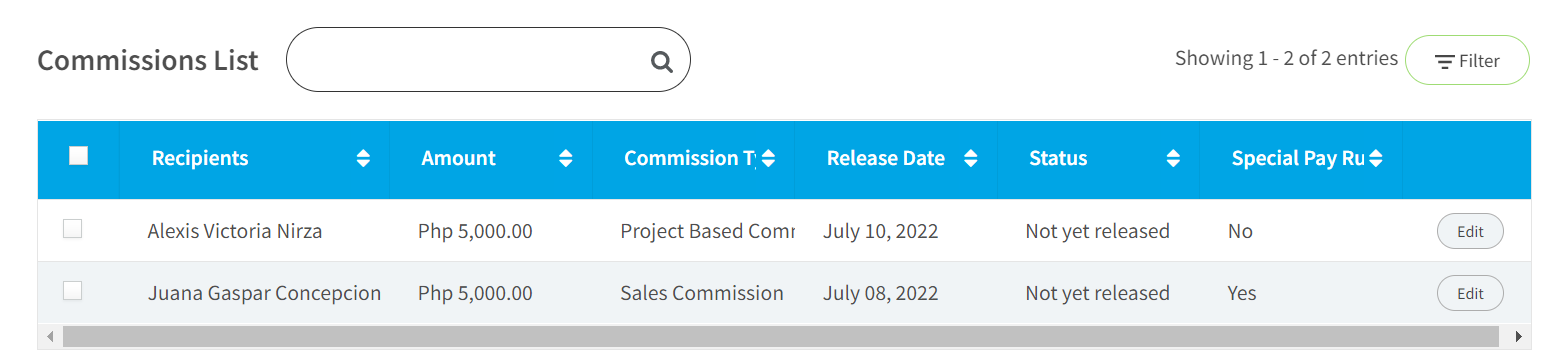Click the scrollbar right arrow
This screenshot has height=364, width=1556.
click(1519, 336)
